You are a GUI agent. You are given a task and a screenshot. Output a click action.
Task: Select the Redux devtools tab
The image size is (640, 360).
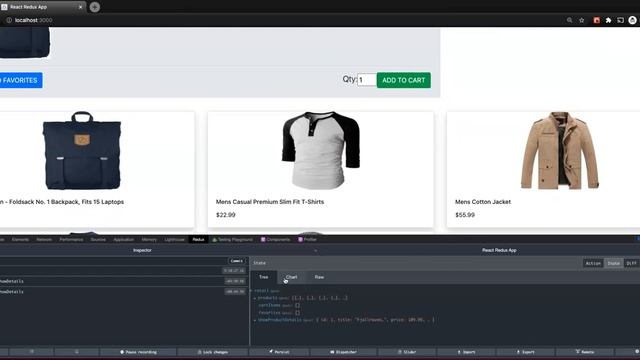pos(198,240)
